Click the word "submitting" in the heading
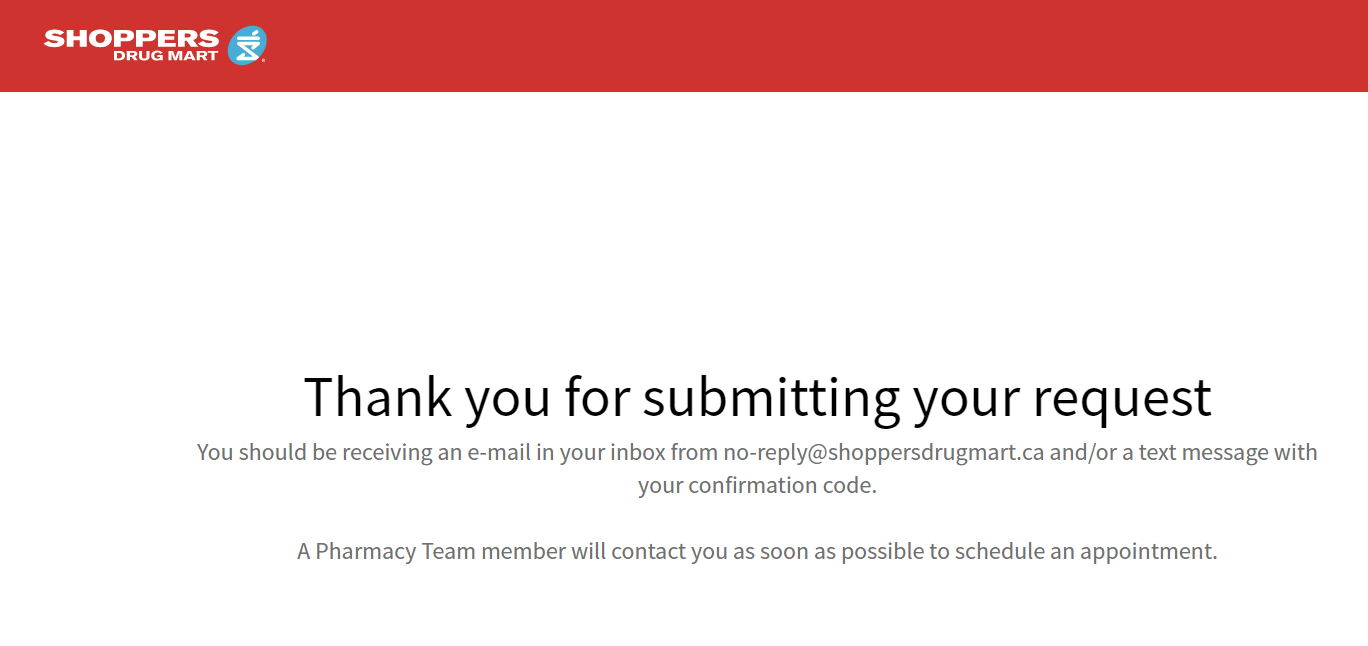Viewport: 1368px width, 646px height. tap(770, 397)
